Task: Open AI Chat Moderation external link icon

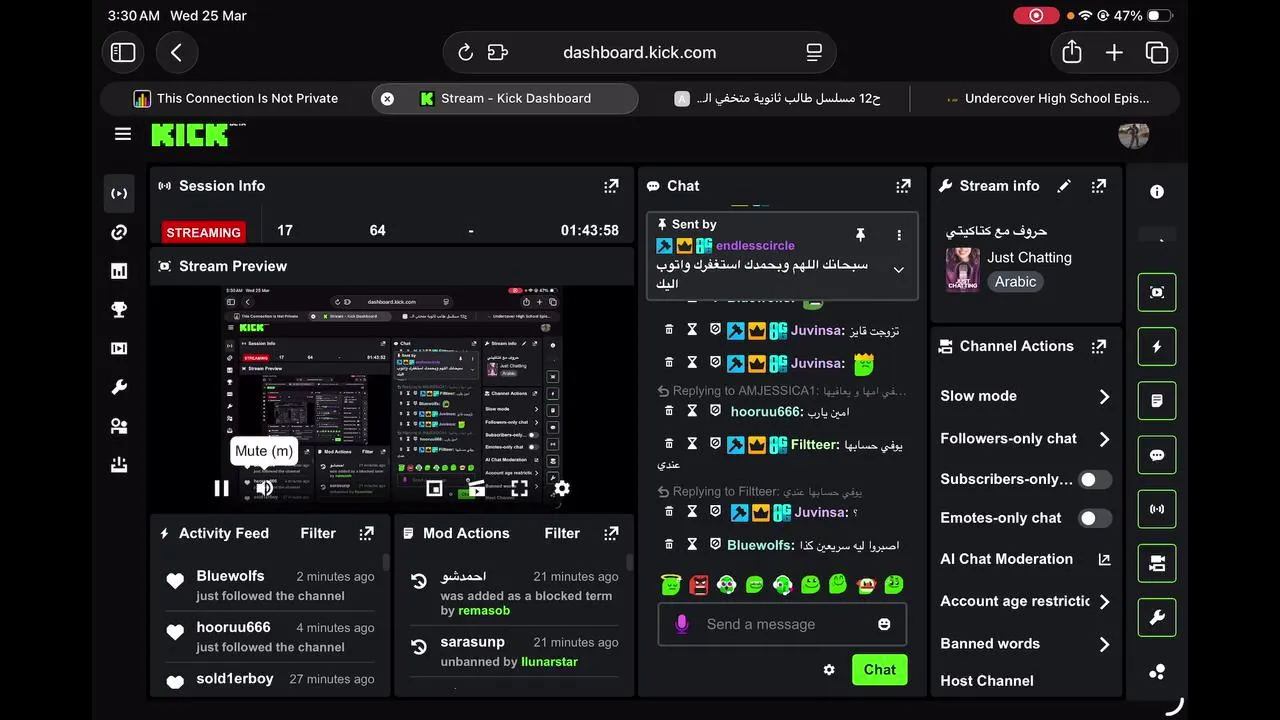Action: (1104, 560)
